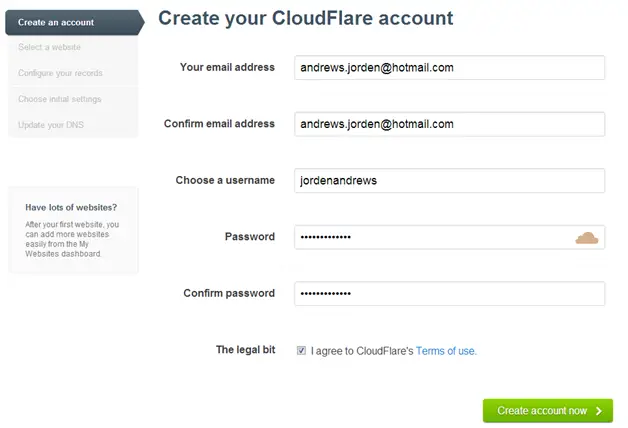Click the 'Confirm password' label
628x428 pixels.
tap(229, 293)
